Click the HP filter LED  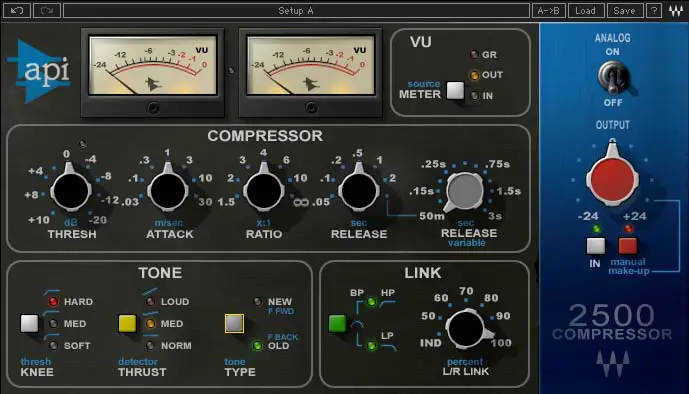pos(372,302)
